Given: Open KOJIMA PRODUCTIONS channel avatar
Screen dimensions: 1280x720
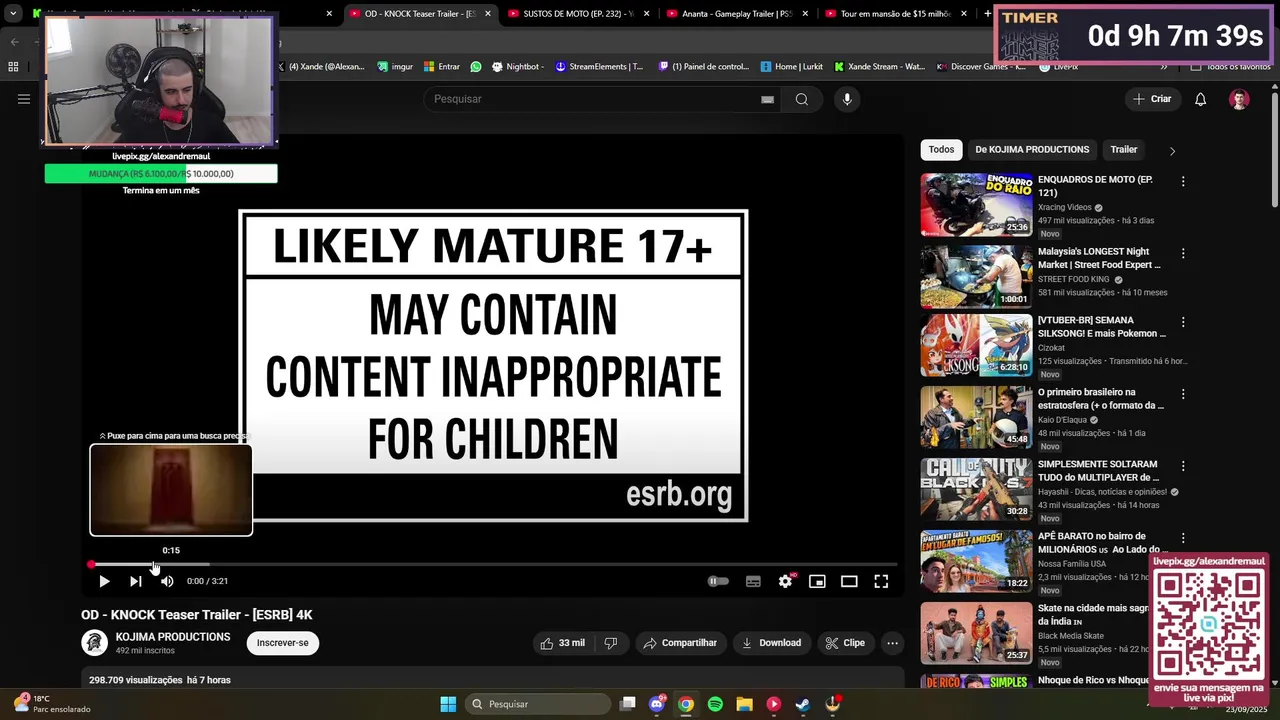Looking at the screenshot, I should point(94,643).
